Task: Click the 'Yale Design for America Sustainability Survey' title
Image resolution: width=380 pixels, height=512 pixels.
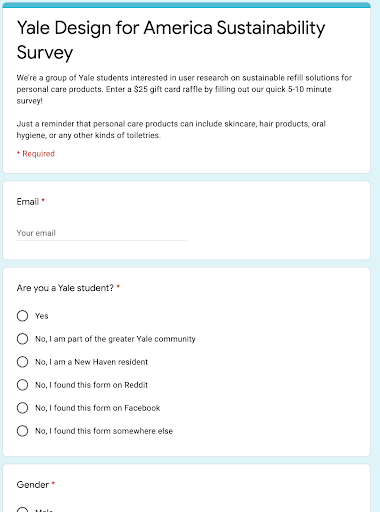Action: (171, 40)
